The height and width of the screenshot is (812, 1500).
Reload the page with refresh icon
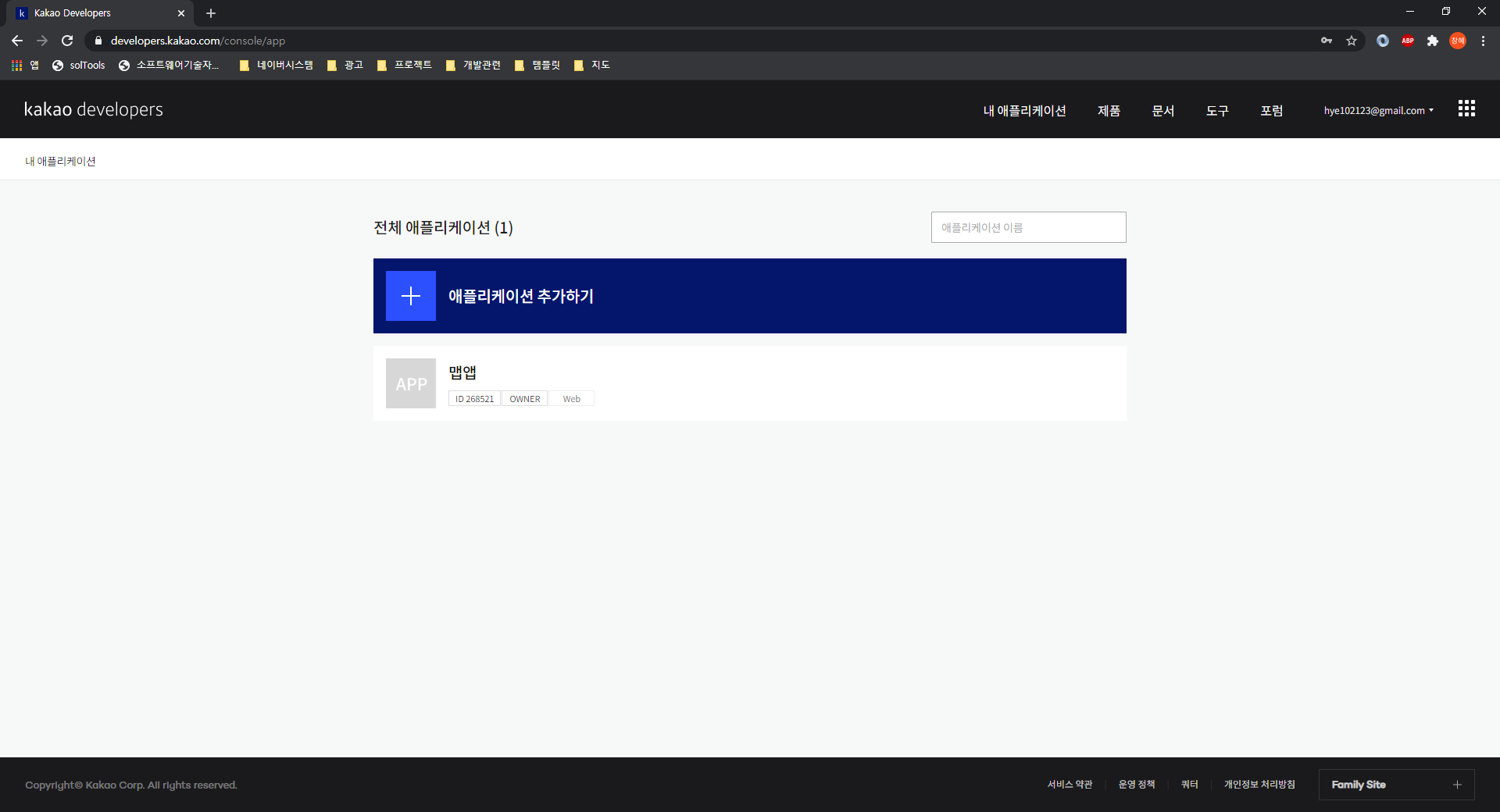(67, 41)
